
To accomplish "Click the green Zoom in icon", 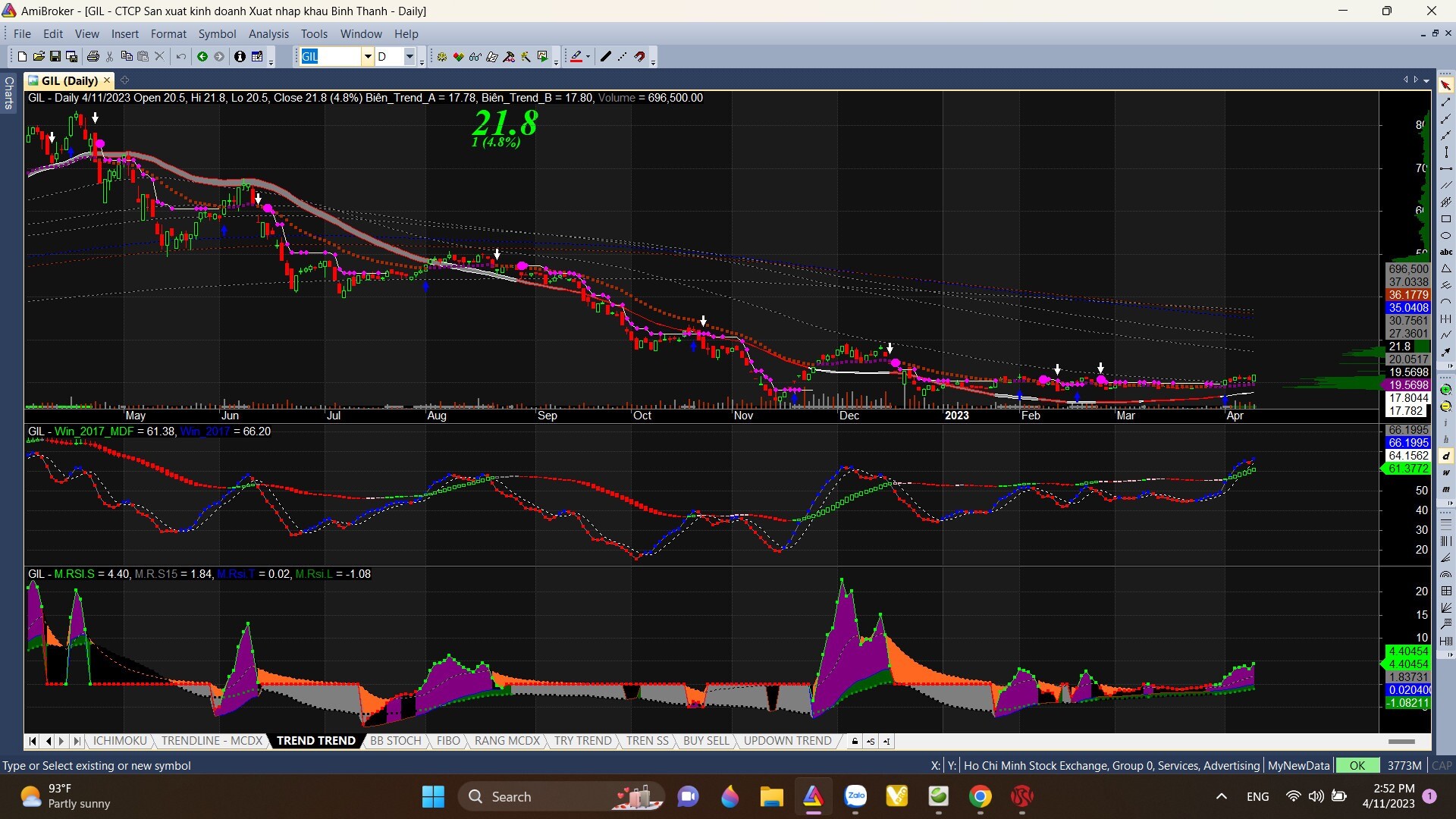I will [1446, 389].
